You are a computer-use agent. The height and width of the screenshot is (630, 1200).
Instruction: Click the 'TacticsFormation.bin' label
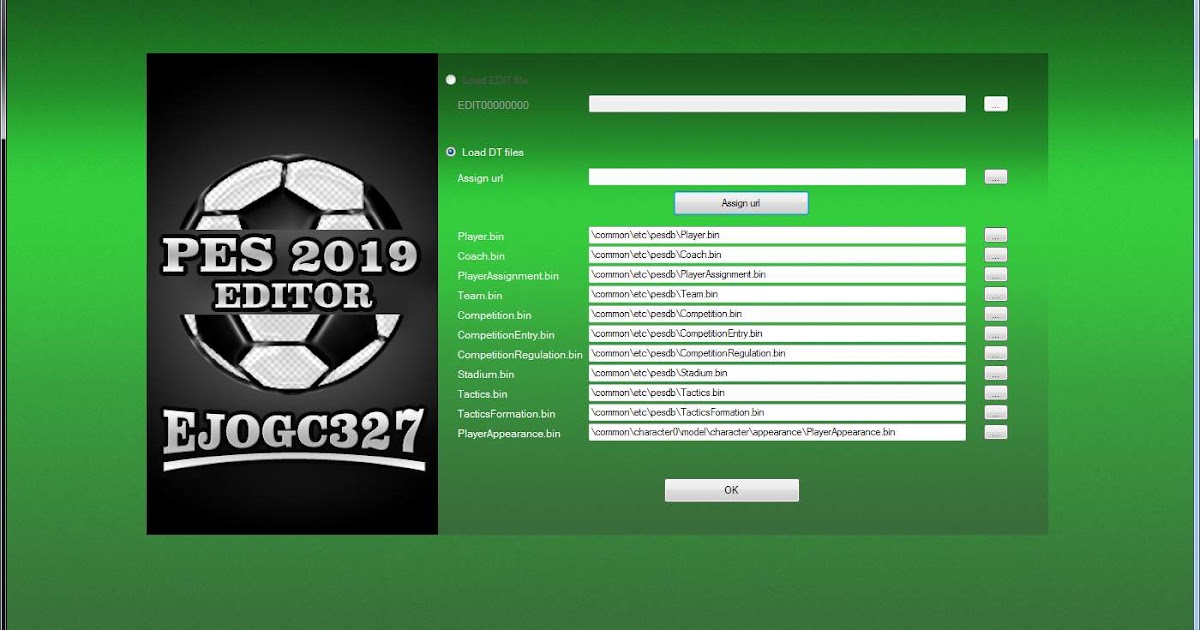(506, 414)
